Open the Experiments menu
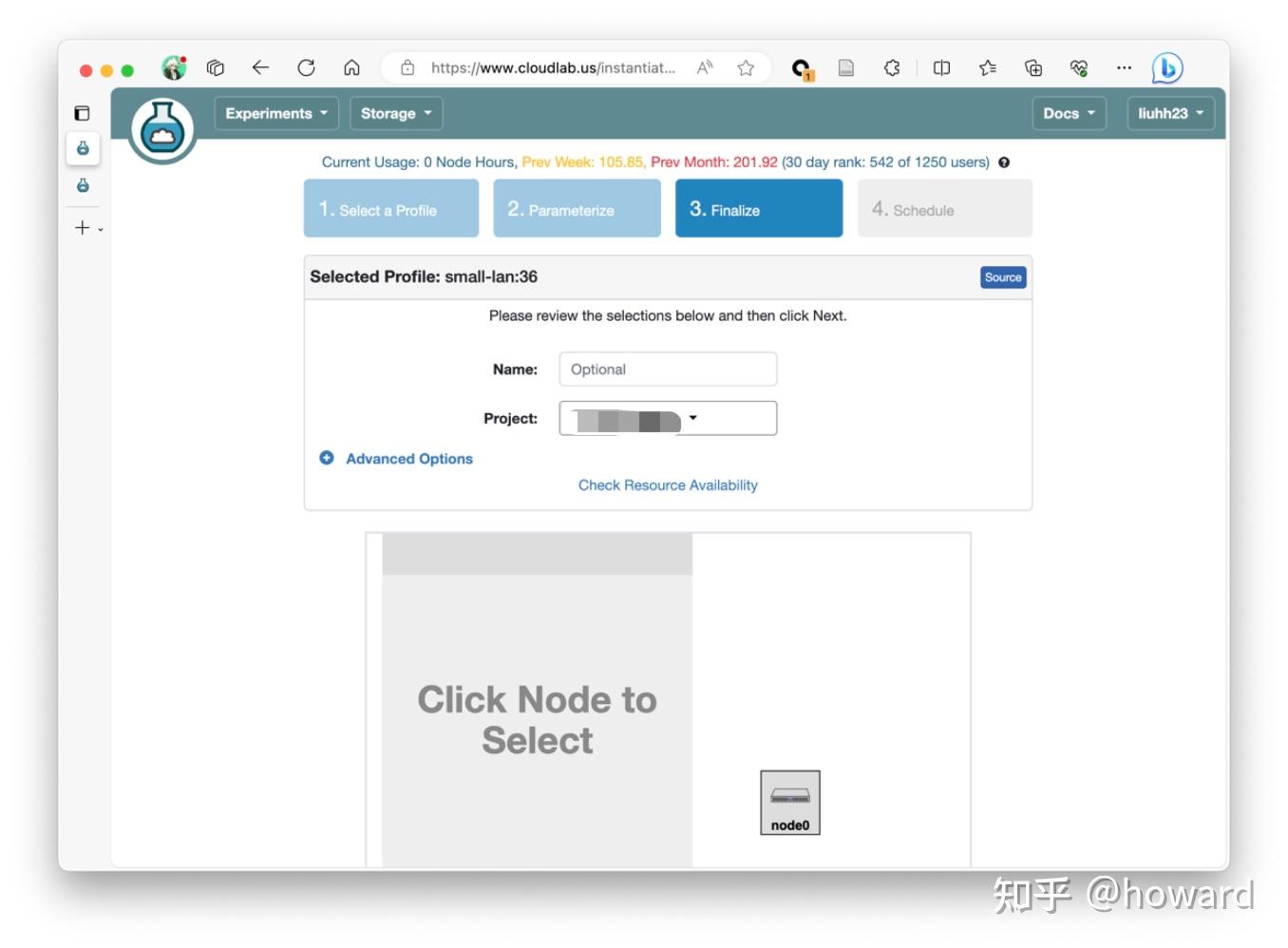 (x=275, y=113)
